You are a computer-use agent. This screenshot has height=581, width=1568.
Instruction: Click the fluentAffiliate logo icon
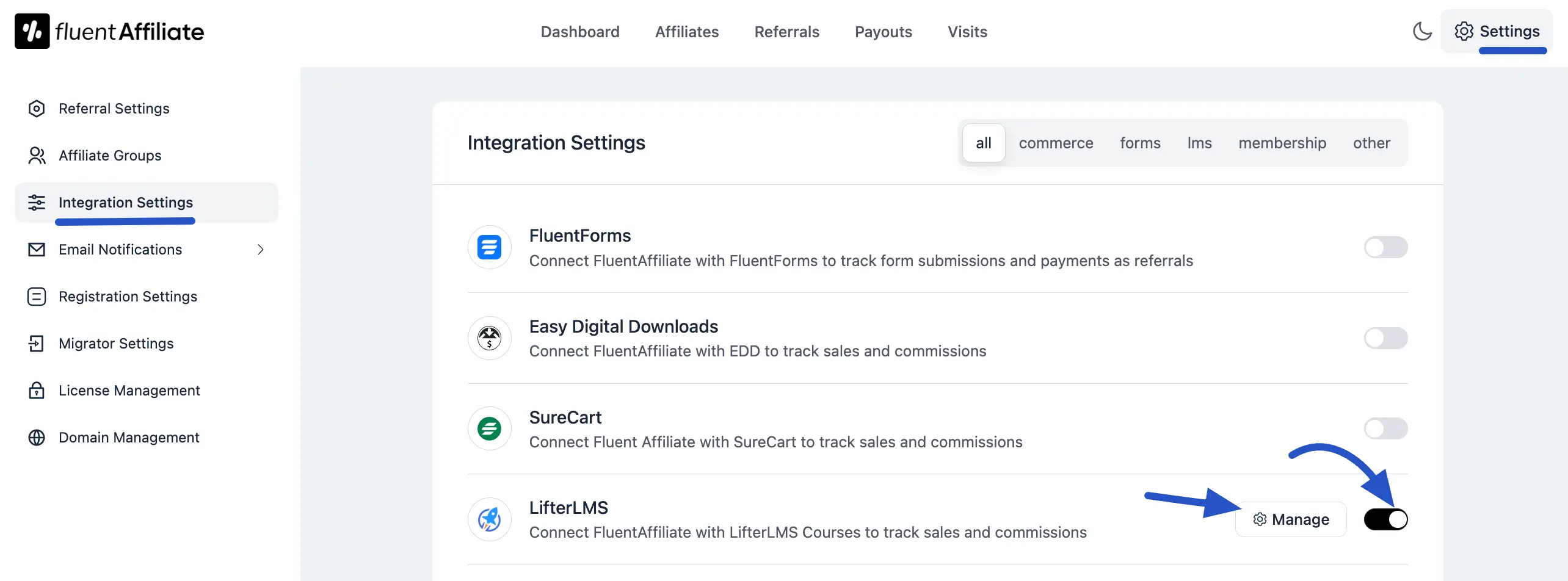[x=32, y=31]
